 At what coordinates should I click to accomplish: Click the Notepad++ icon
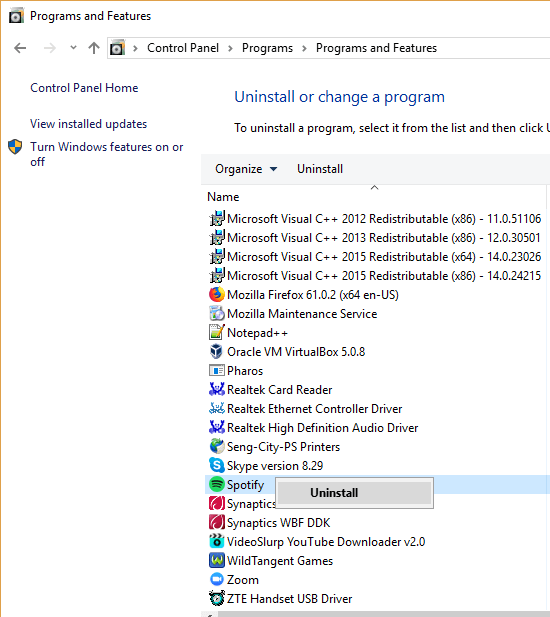coord(217,332)
